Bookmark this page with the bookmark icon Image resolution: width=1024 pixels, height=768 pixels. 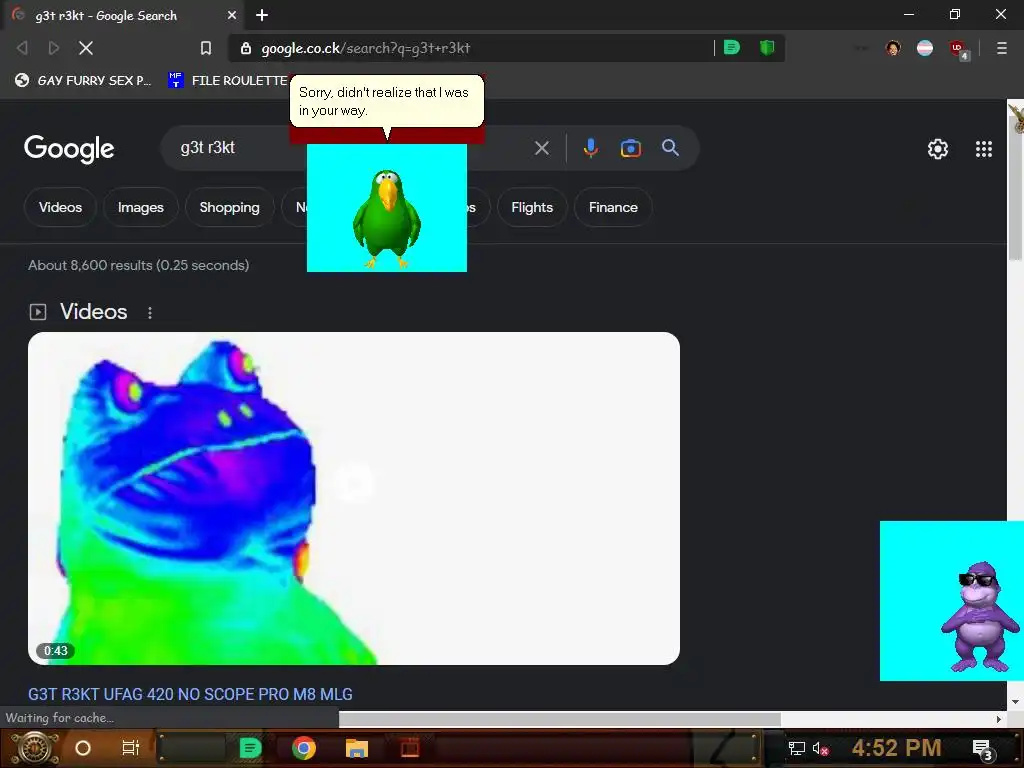206,48
